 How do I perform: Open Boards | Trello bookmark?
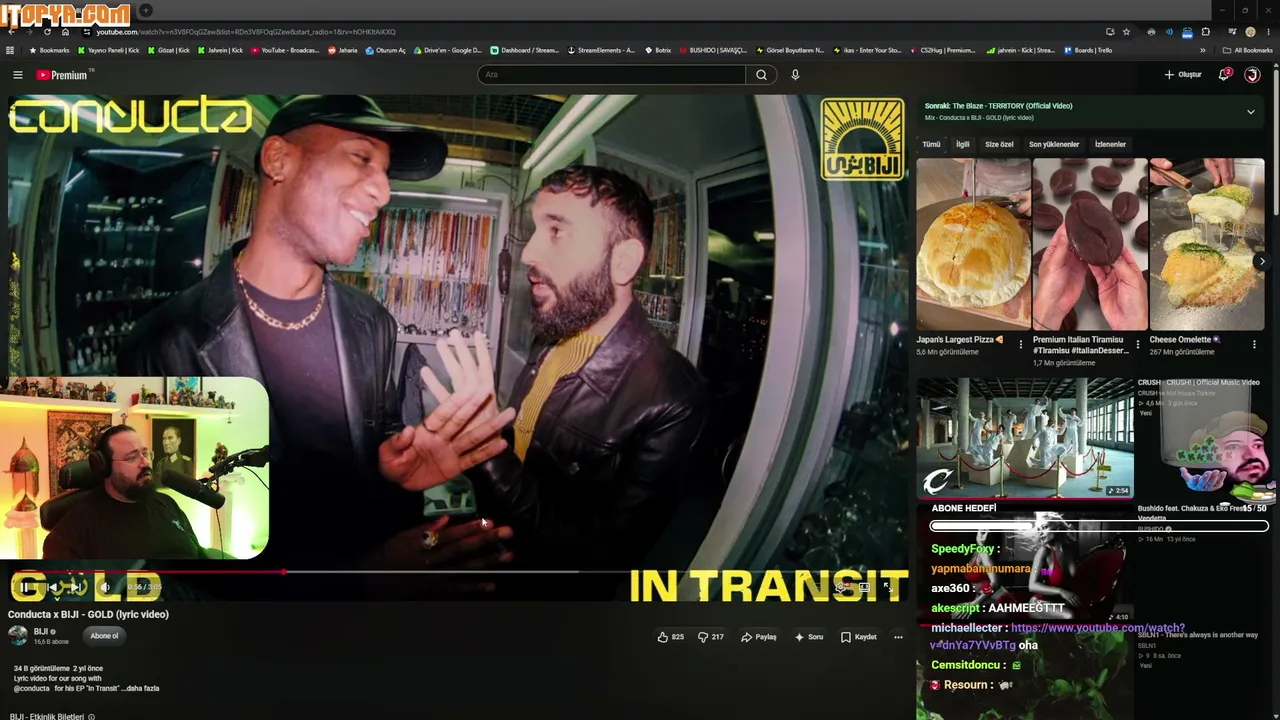pyautogui.click(x=1088, y=50)
